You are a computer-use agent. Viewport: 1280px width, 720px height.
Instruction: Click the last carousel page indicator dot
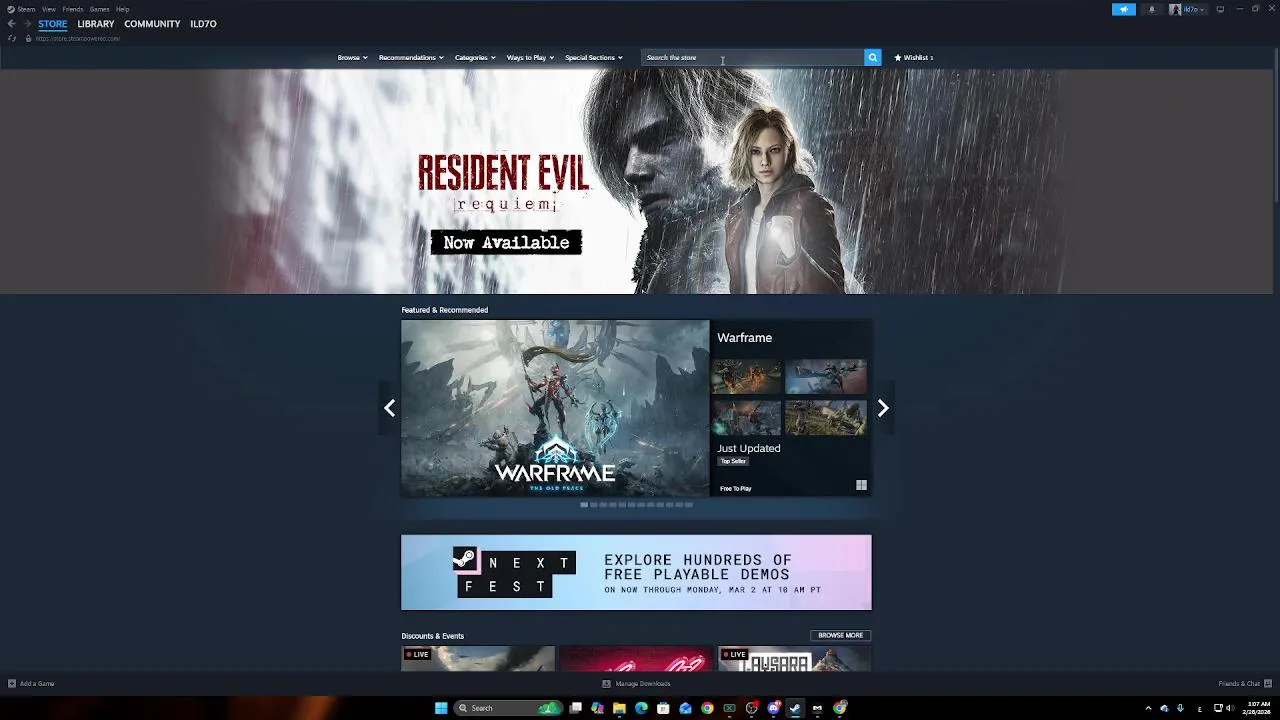689,505
